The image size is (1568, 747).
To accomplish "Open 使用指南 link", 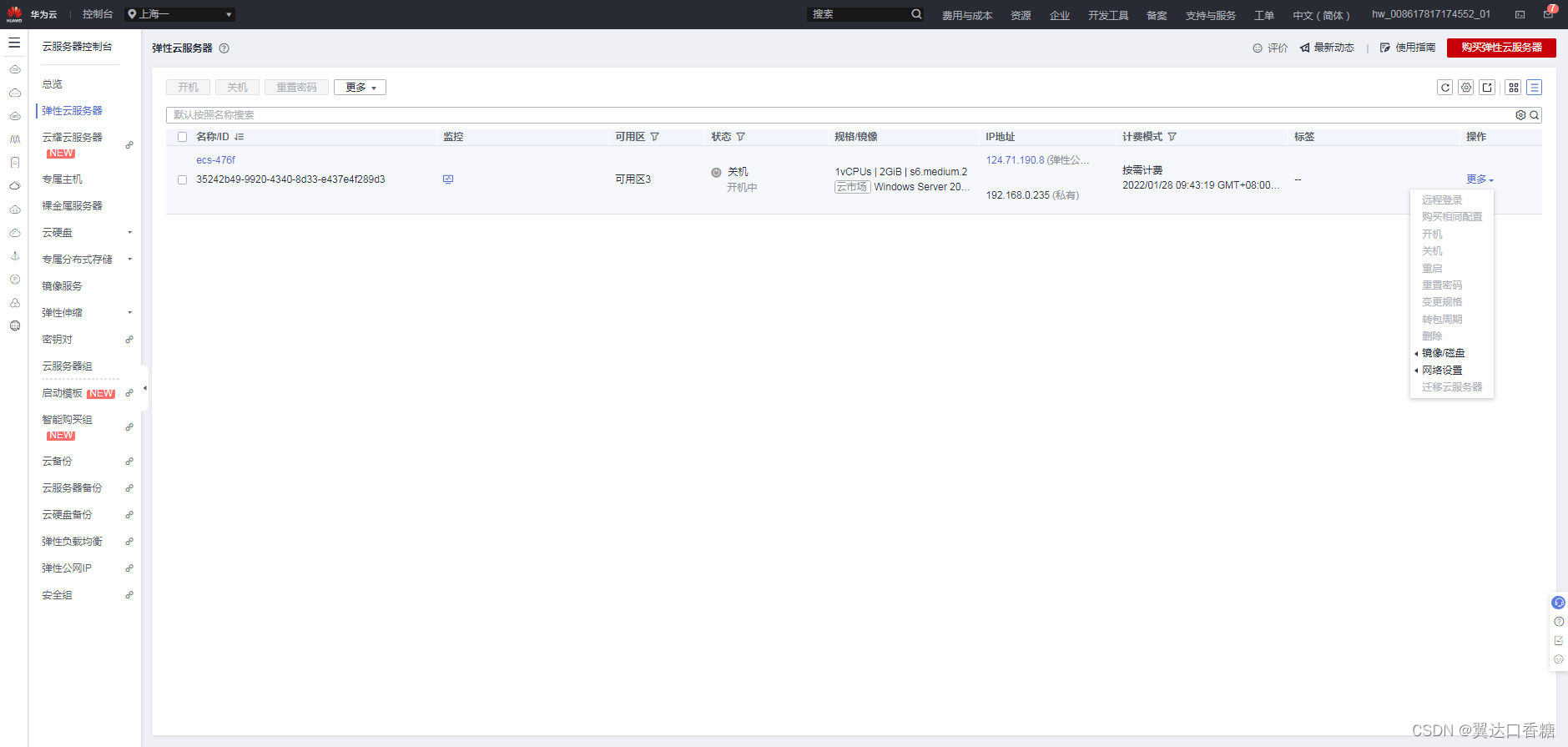I will (1408, 48).
